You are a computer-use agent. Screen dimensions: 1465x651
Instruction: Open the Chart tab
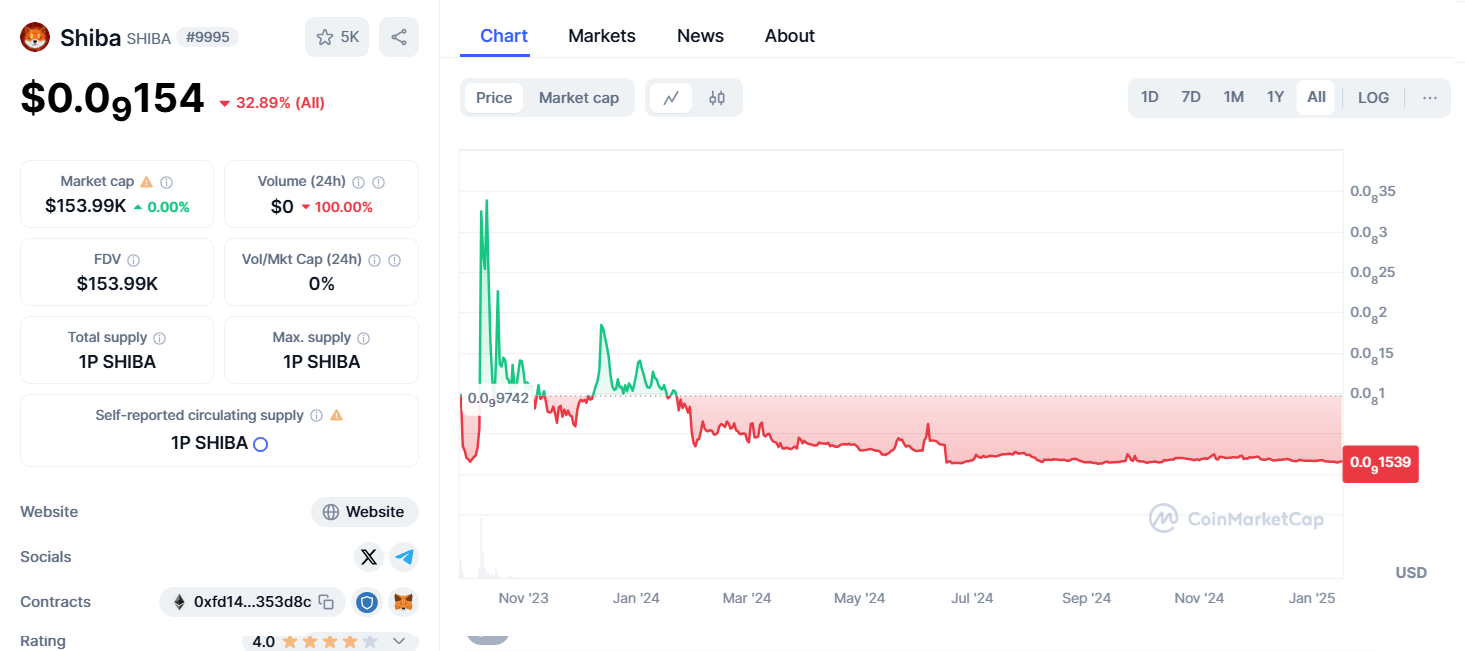pos(504,36)
